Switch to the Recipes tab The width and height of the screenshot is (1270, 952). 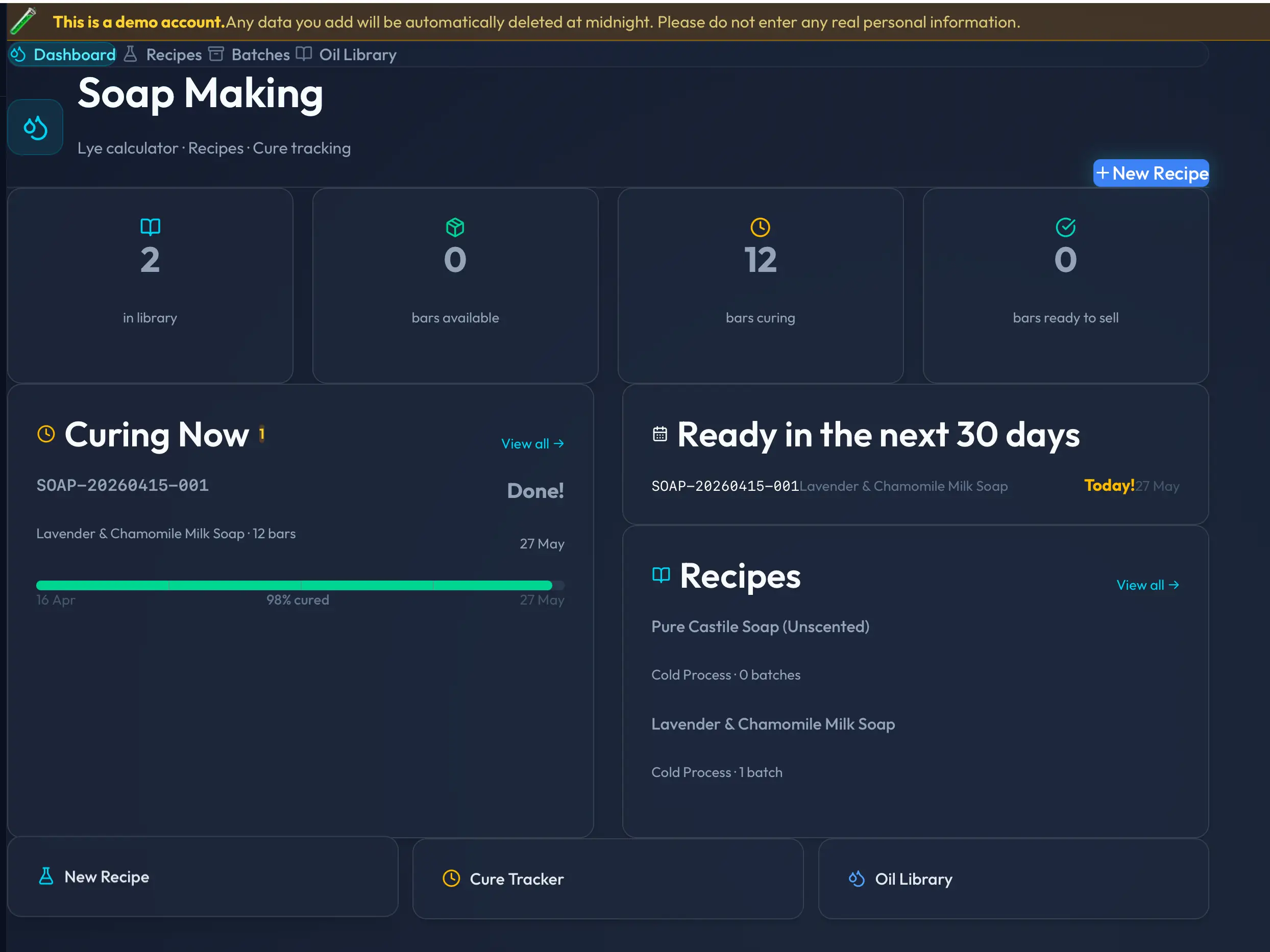[x=162, y=55]
